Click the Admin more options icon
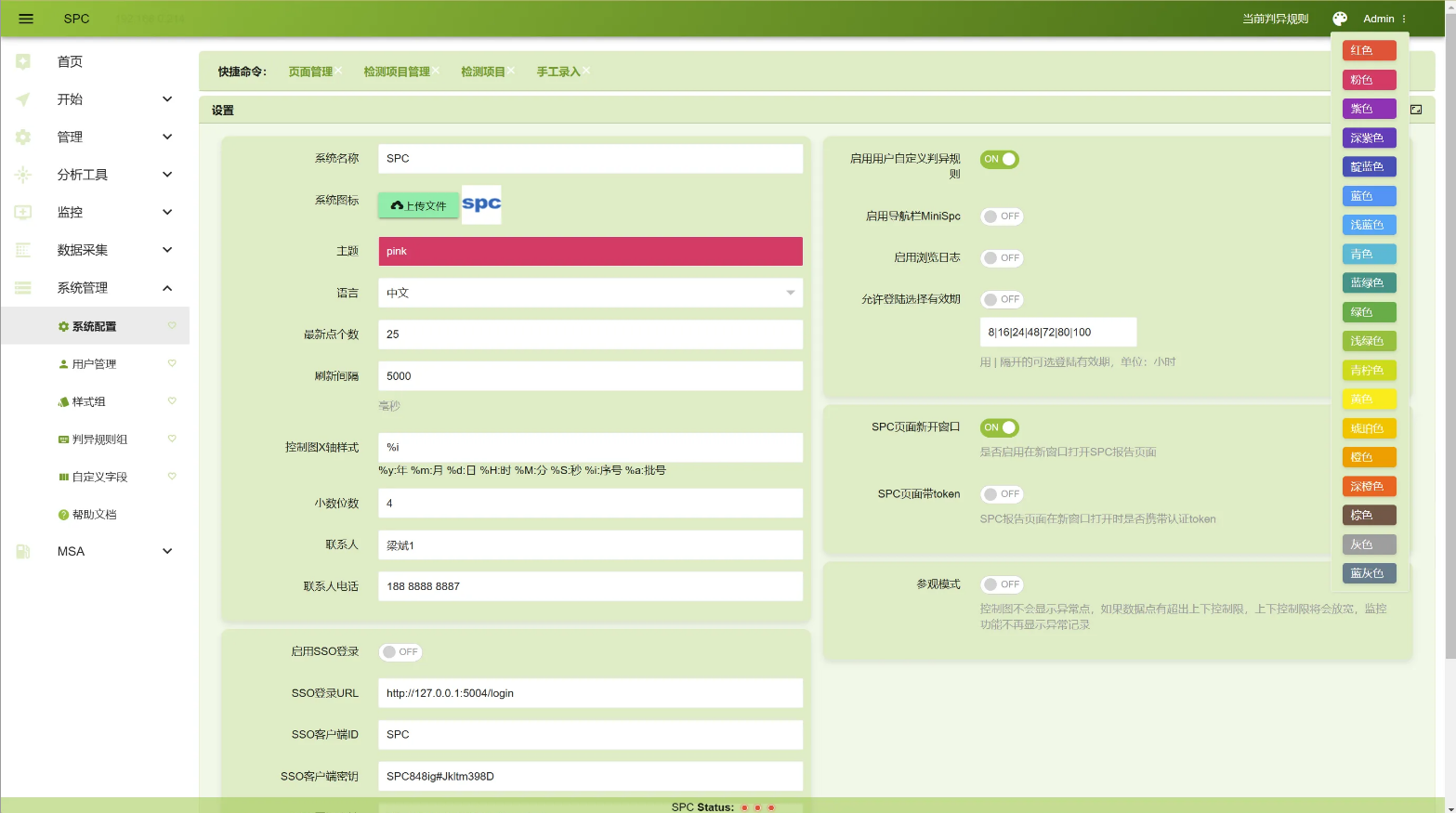1456x813 pixels. (1403, 19)
